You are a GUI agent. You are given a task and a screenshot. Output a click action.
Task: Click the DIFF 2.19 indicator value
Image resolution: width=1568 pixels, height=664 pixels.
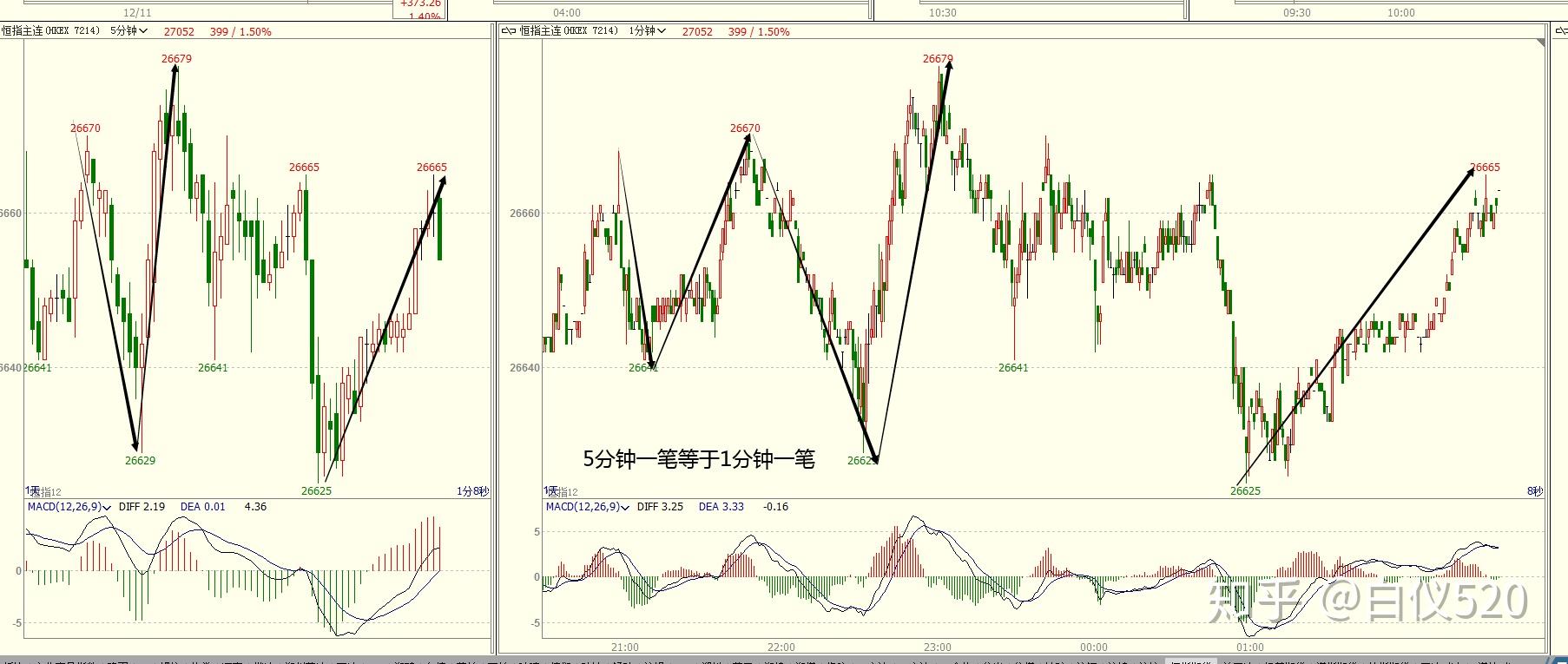coord(142,507)
